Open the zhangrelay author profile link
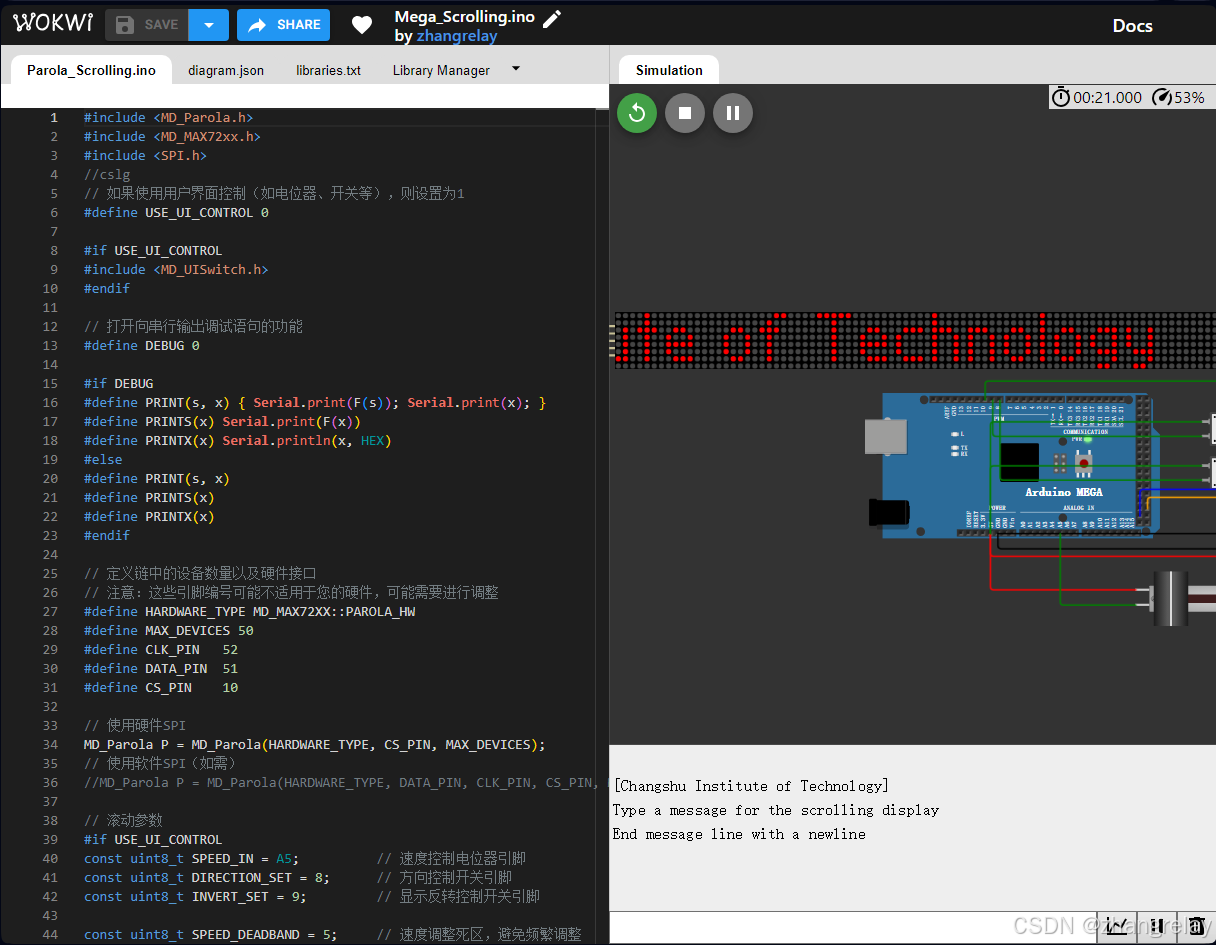Viewport: 1216px width, 945px height. (457, 36)
